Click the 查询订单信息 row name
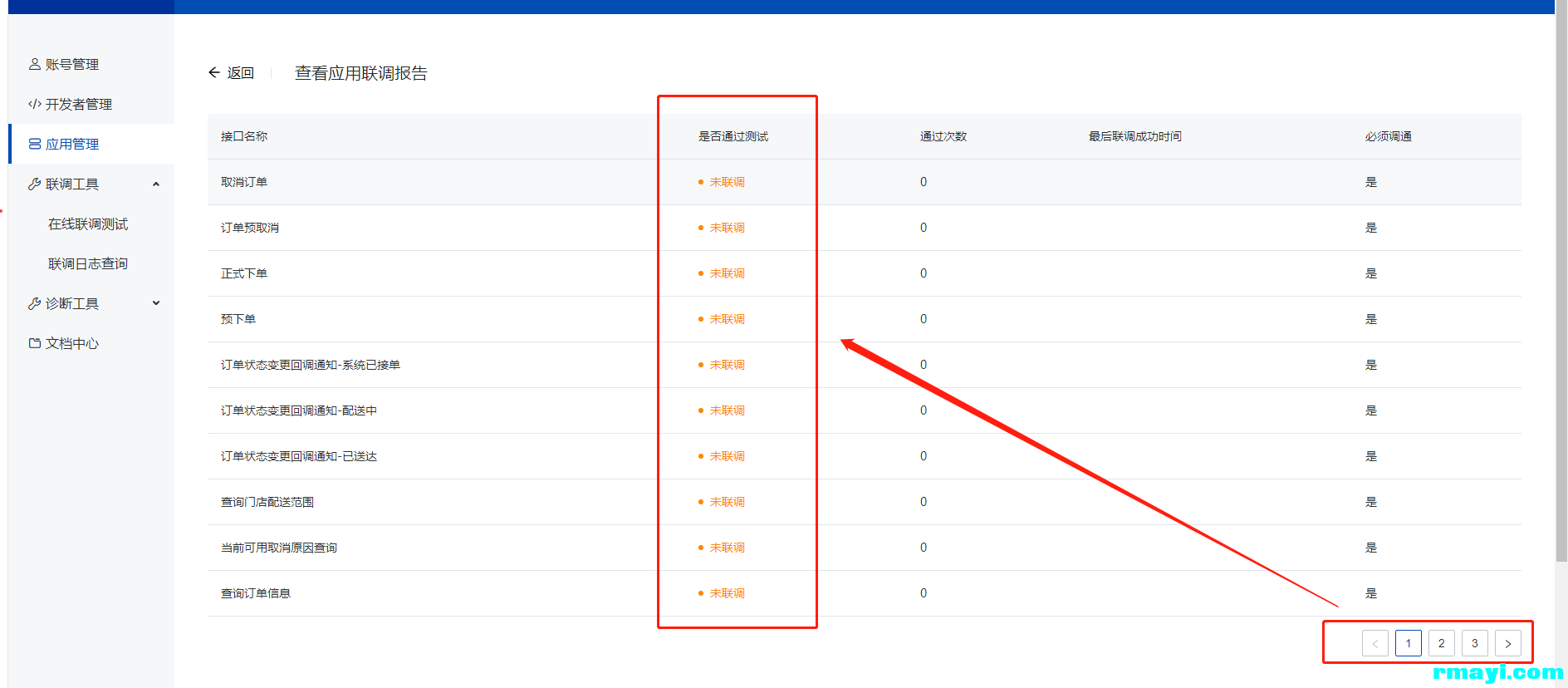Viewport: 1568px width, 688px height. coord(256,593)
